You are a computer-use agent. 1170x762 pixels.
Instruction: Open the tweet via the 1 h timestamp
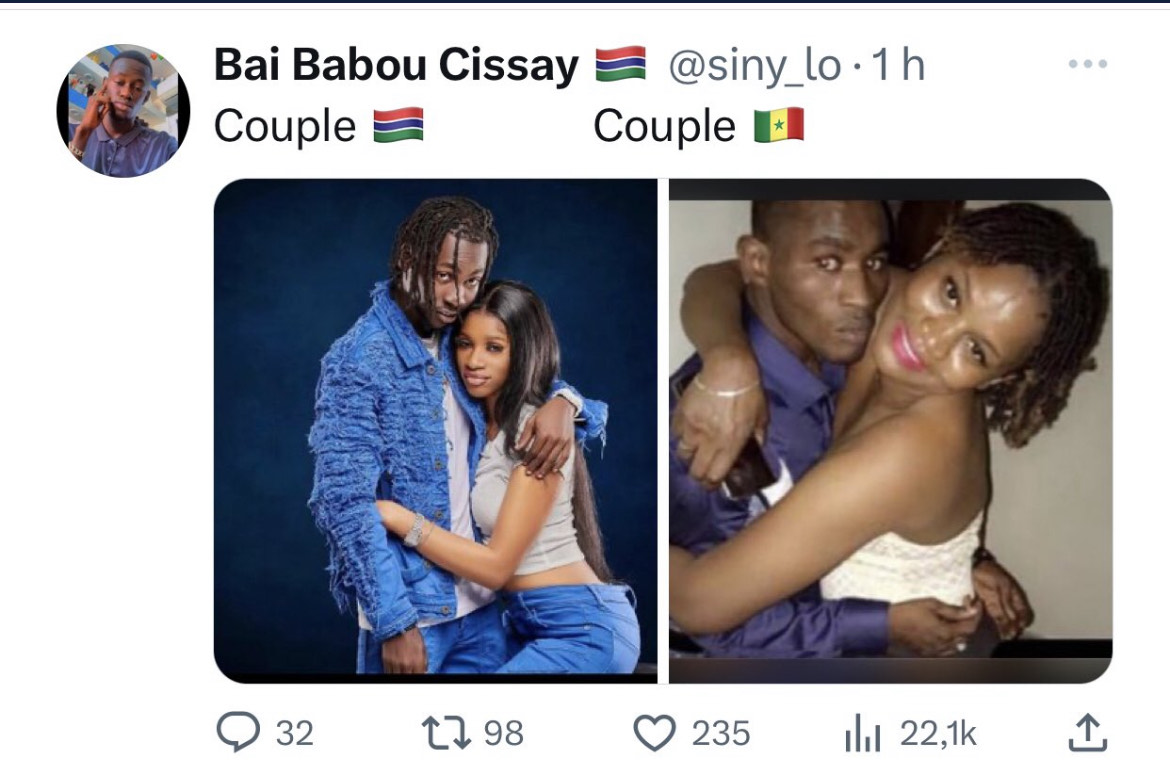(898, 65)
